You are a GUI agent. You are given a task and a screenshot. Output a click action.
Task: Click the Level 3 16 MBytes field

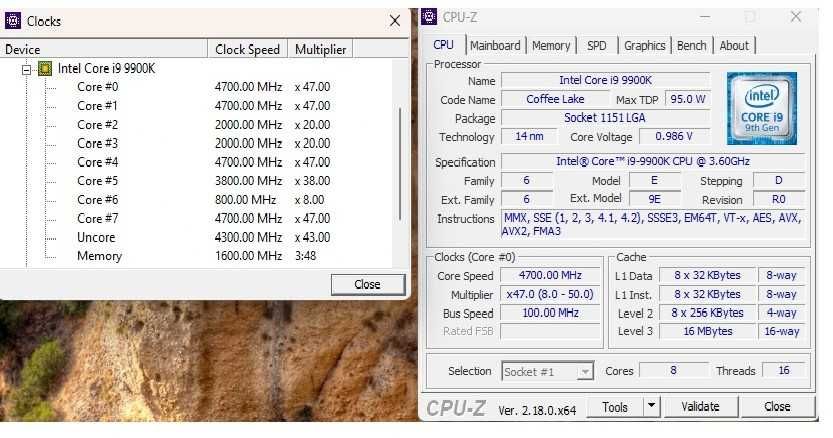pos(707,331)
